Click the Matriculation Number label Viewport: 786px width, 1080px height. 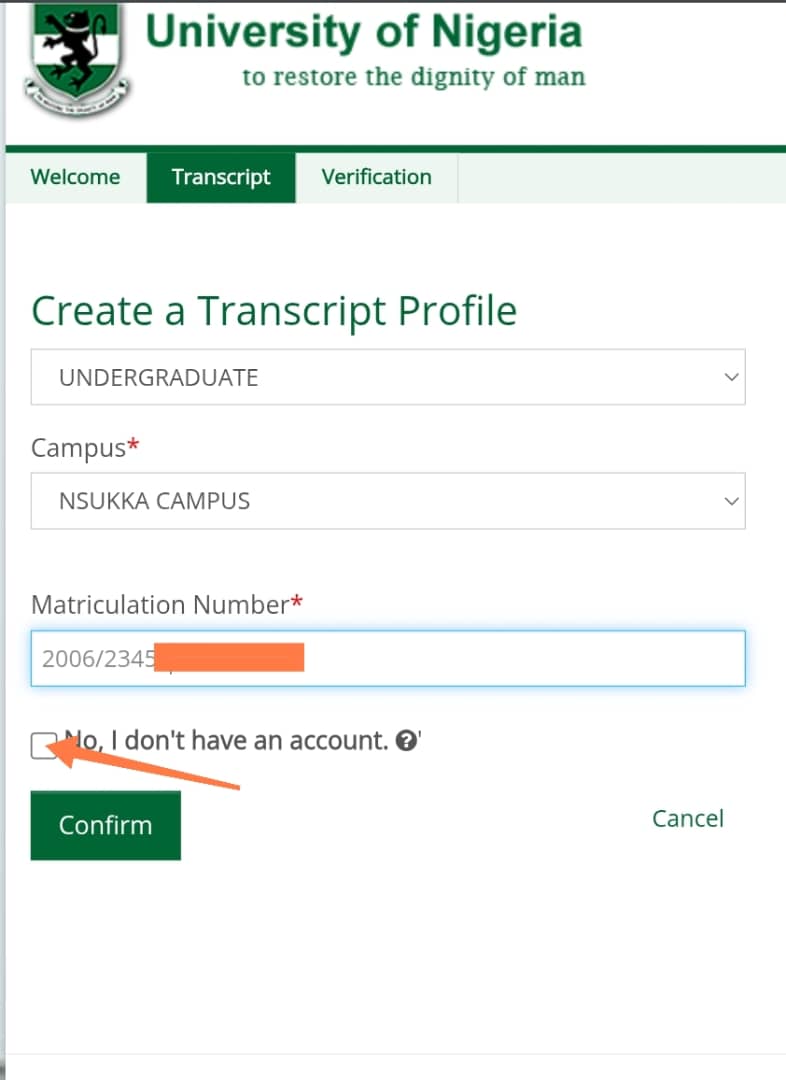[160, 605]
